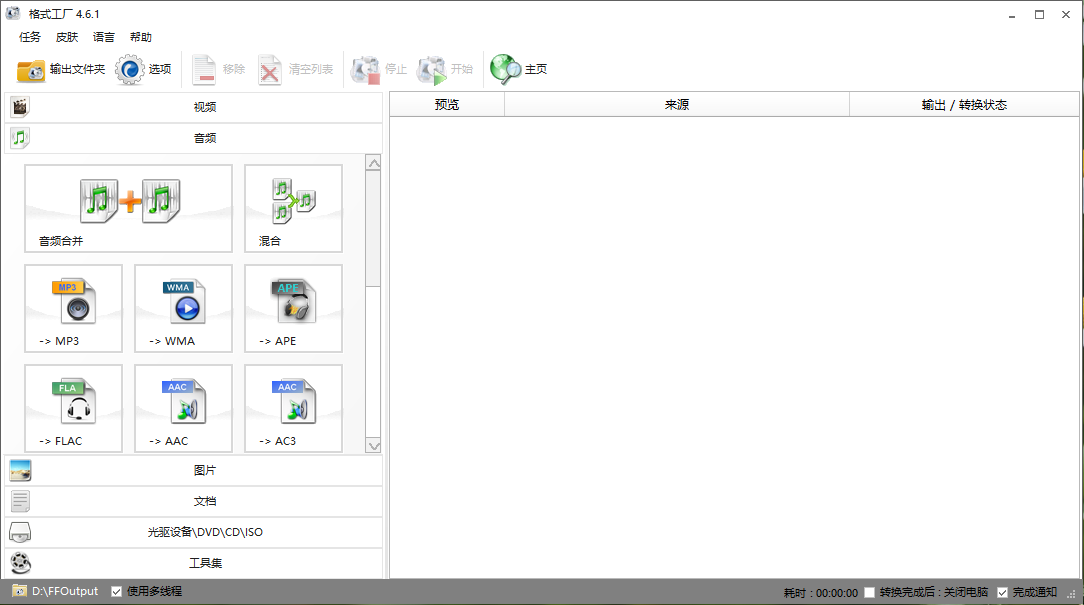Click the 移除 remove icon
Image resolution: width=1084 pixels, height=605 pixels.
pos(204,69)
